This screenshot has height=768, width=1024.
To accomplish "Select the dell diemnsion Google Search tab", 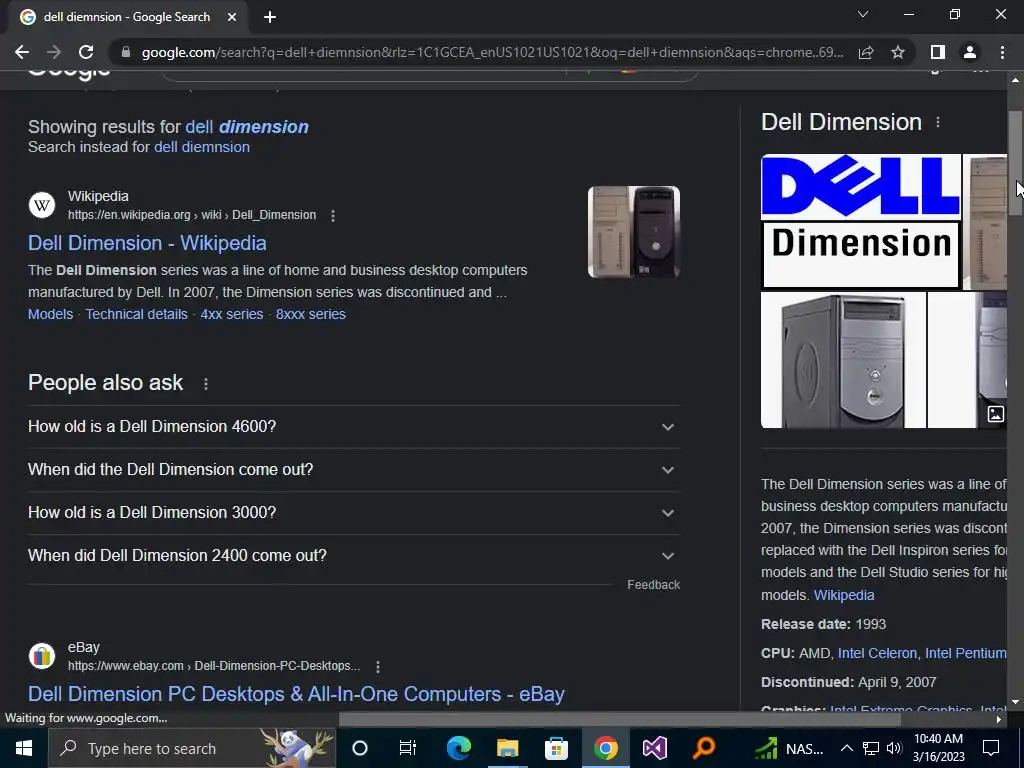I will (x=127, y=17).
